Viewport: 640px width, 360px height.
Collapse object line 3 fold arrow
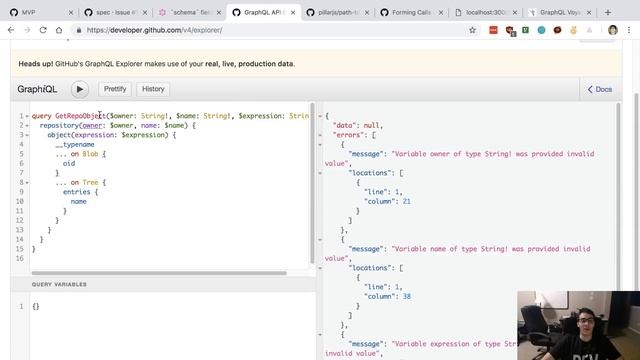tap(27, 135)
